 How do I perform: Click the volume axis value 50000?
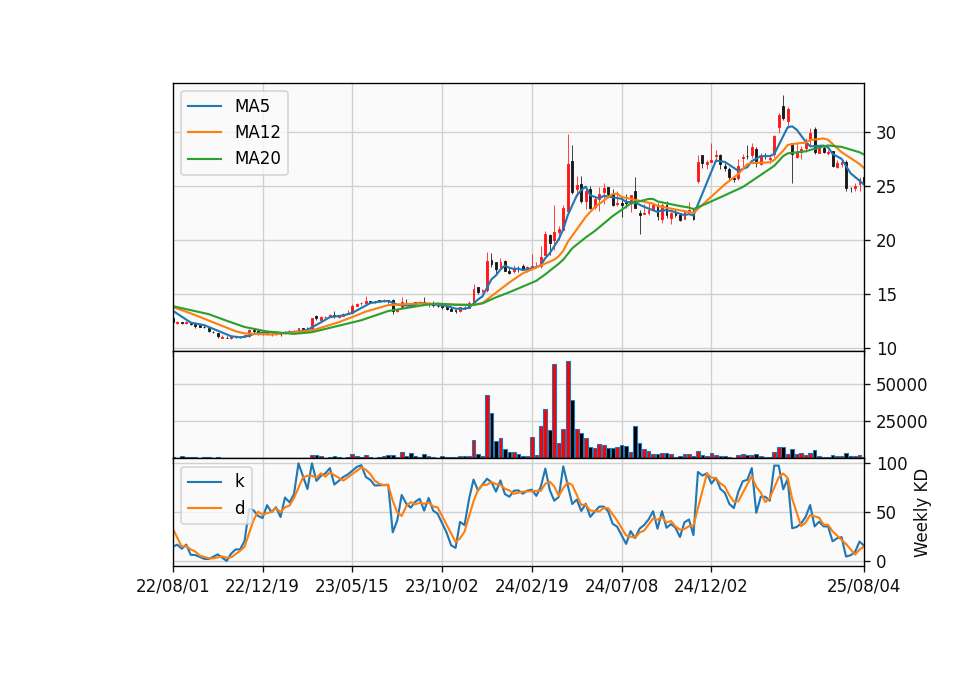pos(901,385)
